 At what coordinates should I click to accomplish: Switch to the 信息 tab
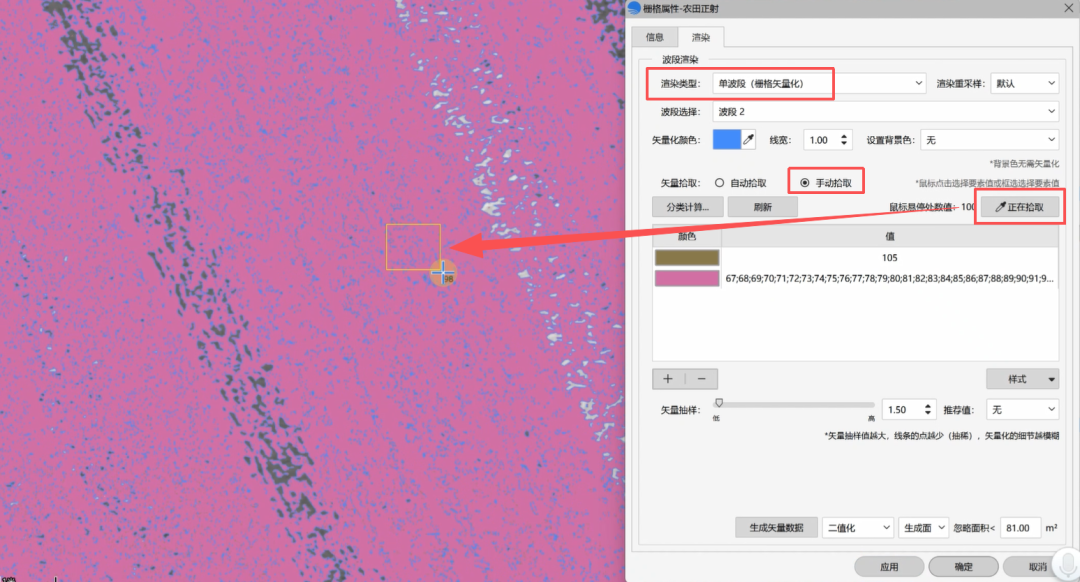pos(654,37)
